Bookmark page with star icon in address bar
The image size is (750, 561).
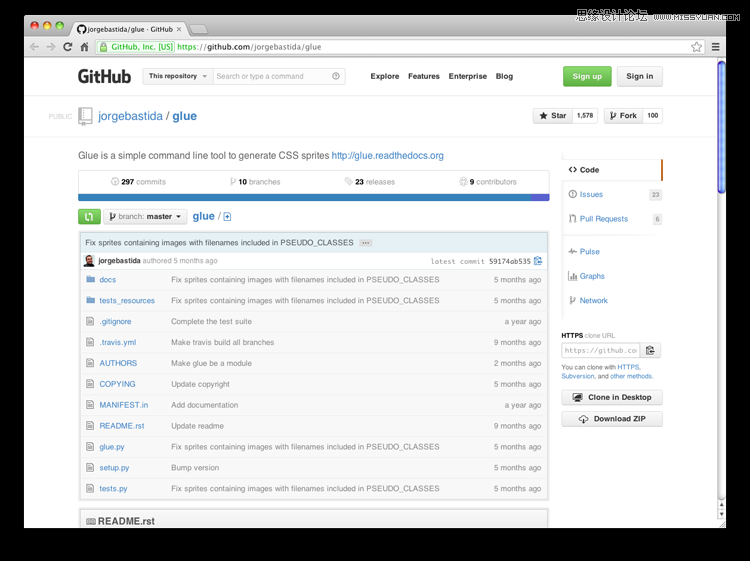point(696,47)
